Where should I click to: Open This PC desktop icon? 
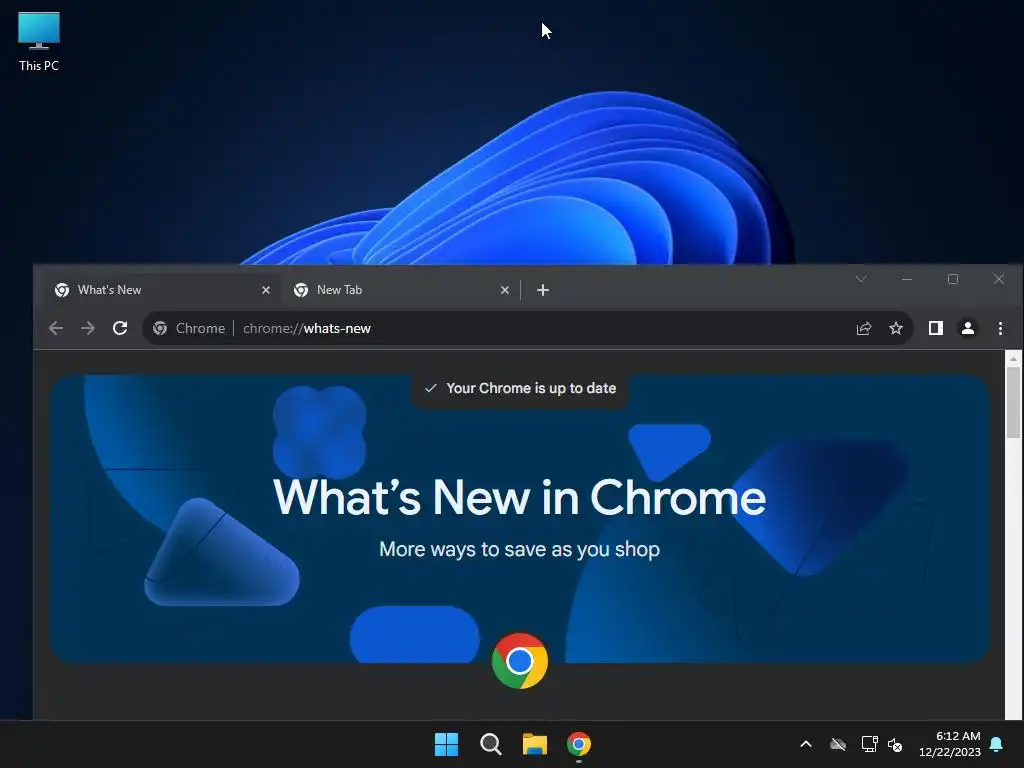39,42
